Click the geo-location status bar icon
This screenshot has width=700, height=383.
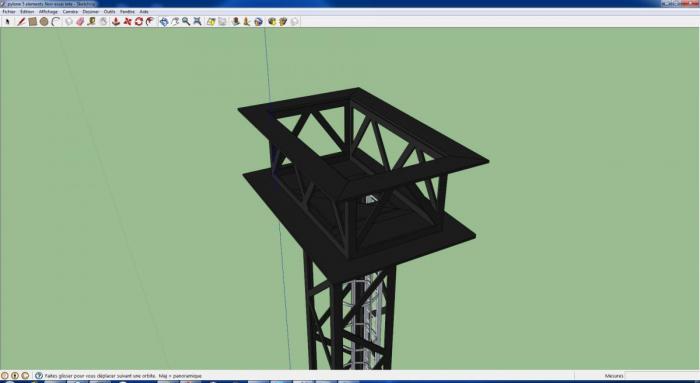coord(4,376)
